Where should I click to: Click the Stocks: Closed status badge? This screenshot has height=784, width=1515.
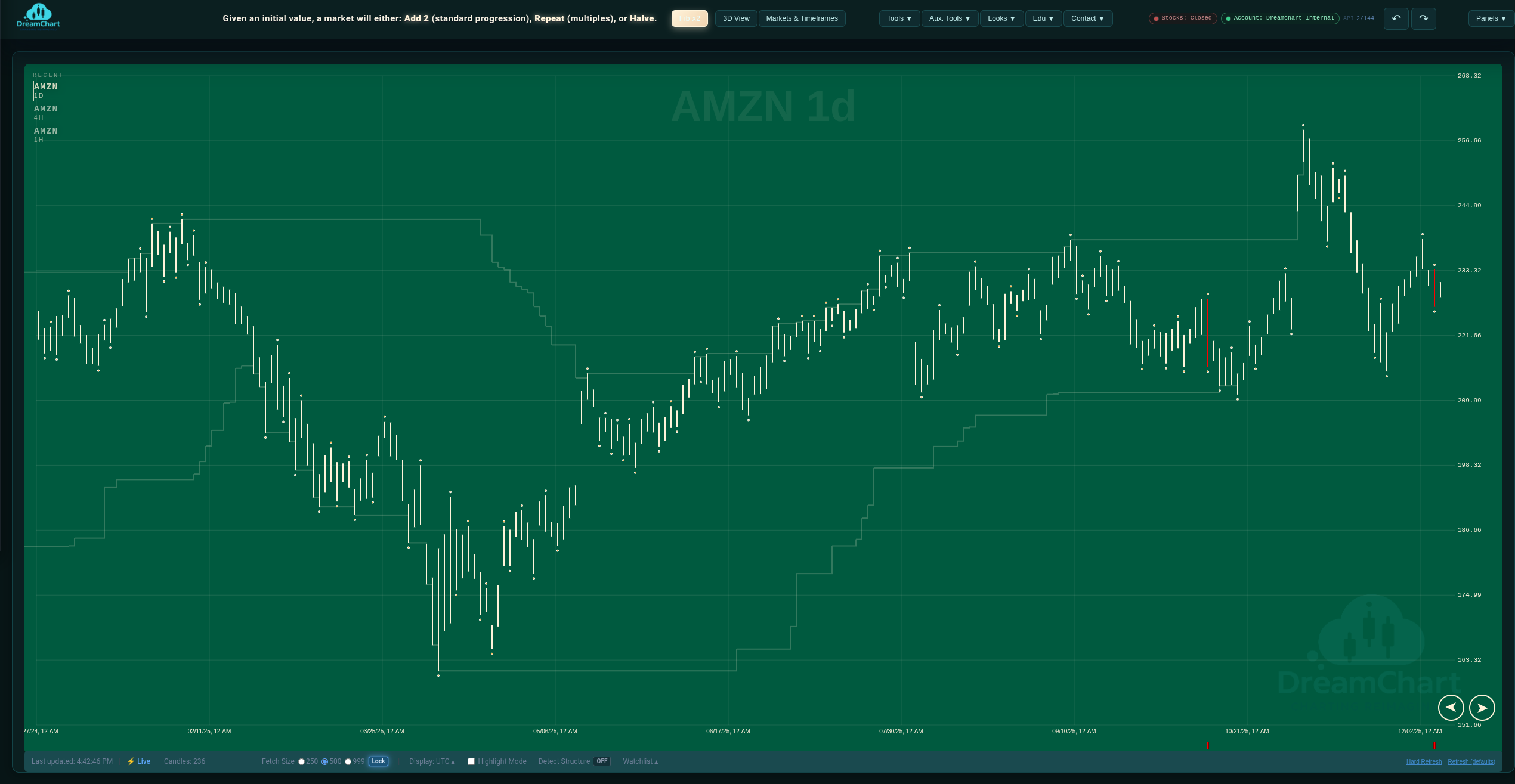[1183, 18]
